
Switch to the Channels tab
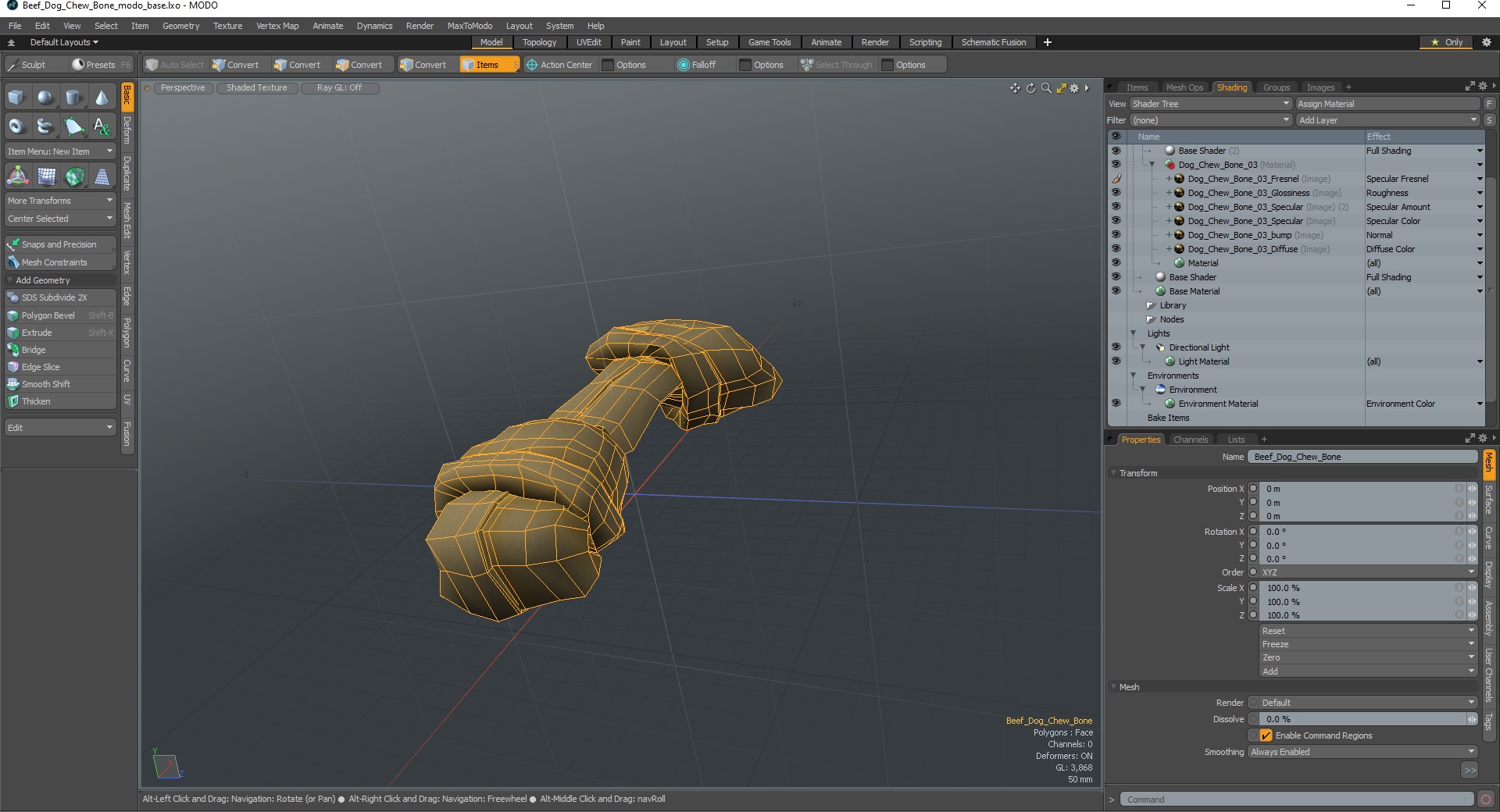[x=1190, y=440]
